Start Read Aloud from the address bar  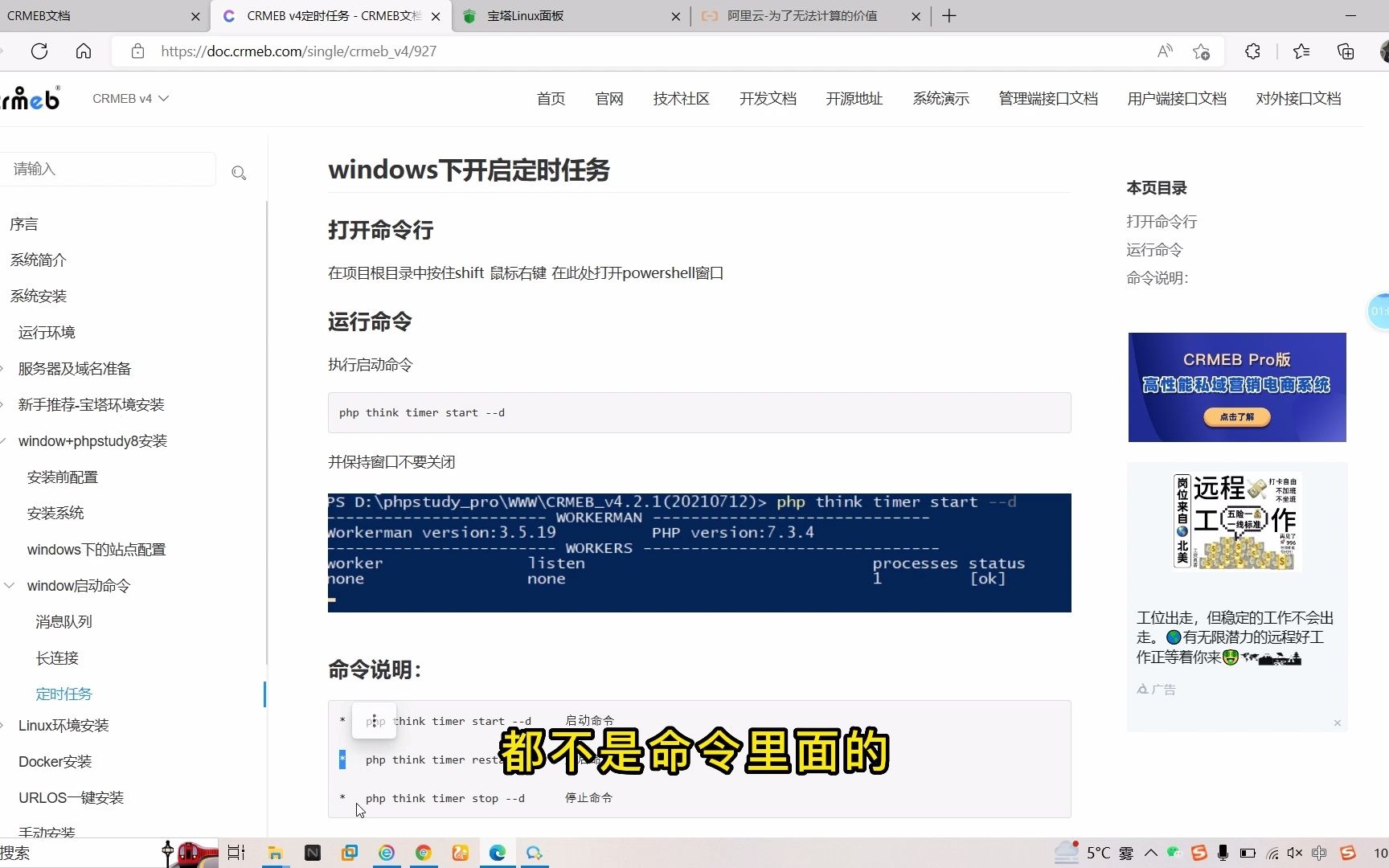tap(1163, 51)
